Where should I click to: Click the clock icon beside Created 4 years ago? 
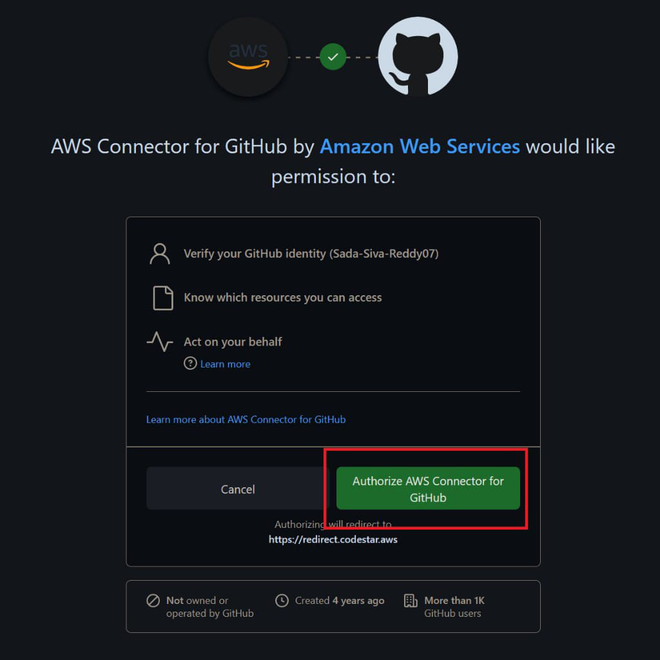pos(282,600)
